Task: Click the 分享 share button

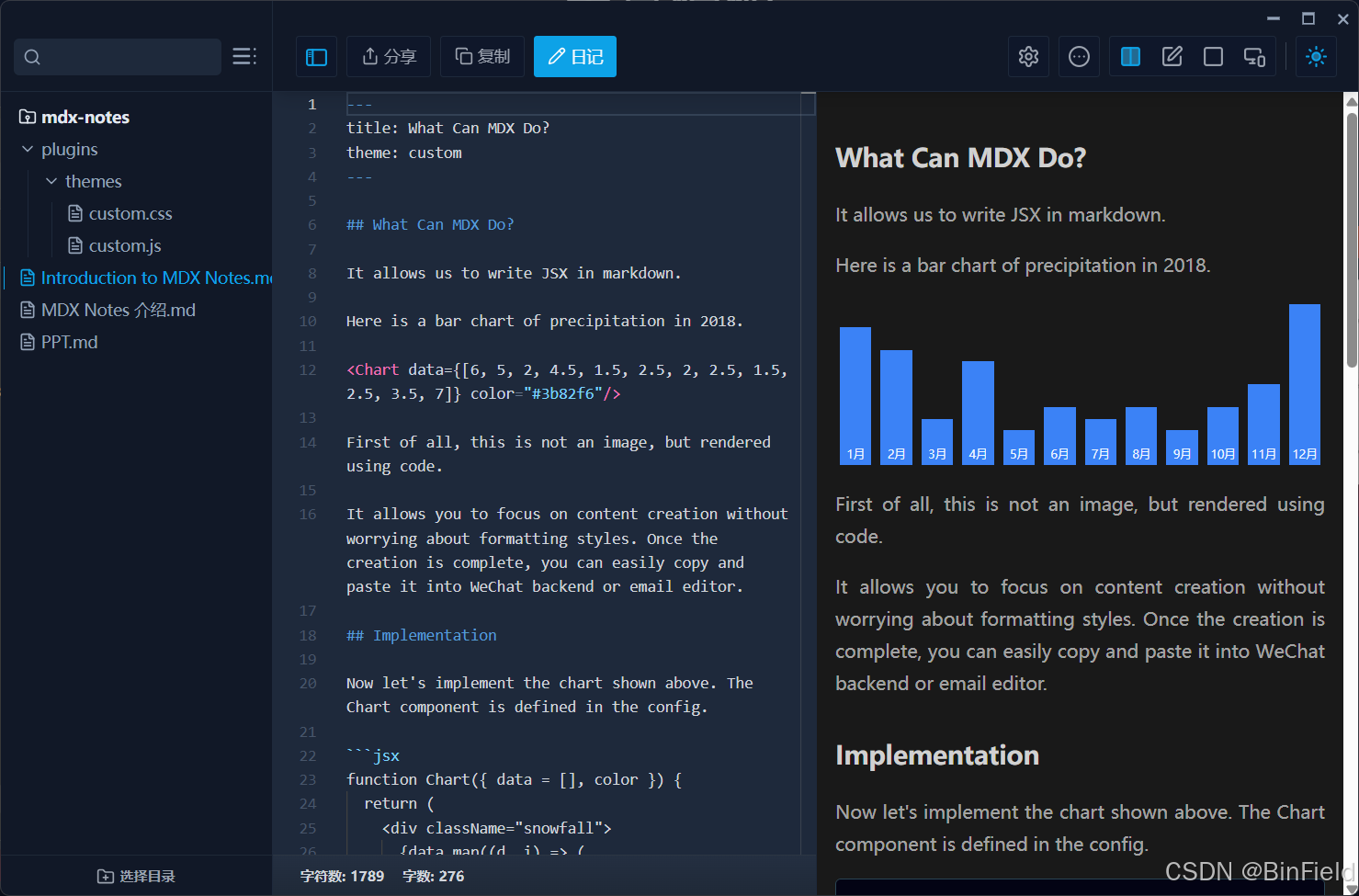Action: click(389, 57)
